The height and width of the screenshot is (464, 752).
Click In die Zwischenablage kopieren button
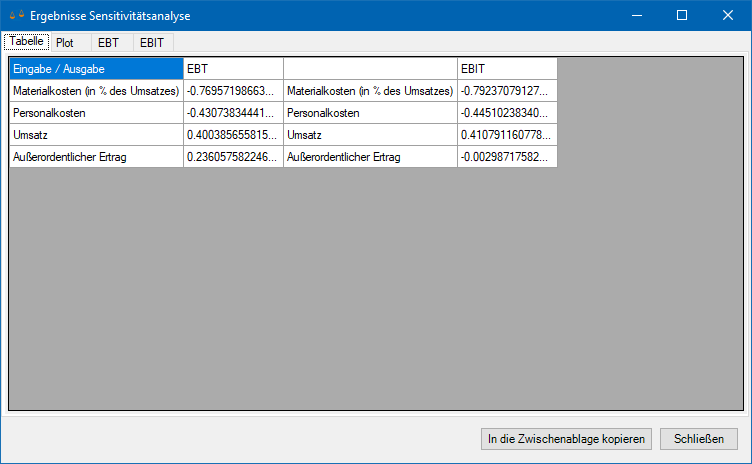[566, 439]
